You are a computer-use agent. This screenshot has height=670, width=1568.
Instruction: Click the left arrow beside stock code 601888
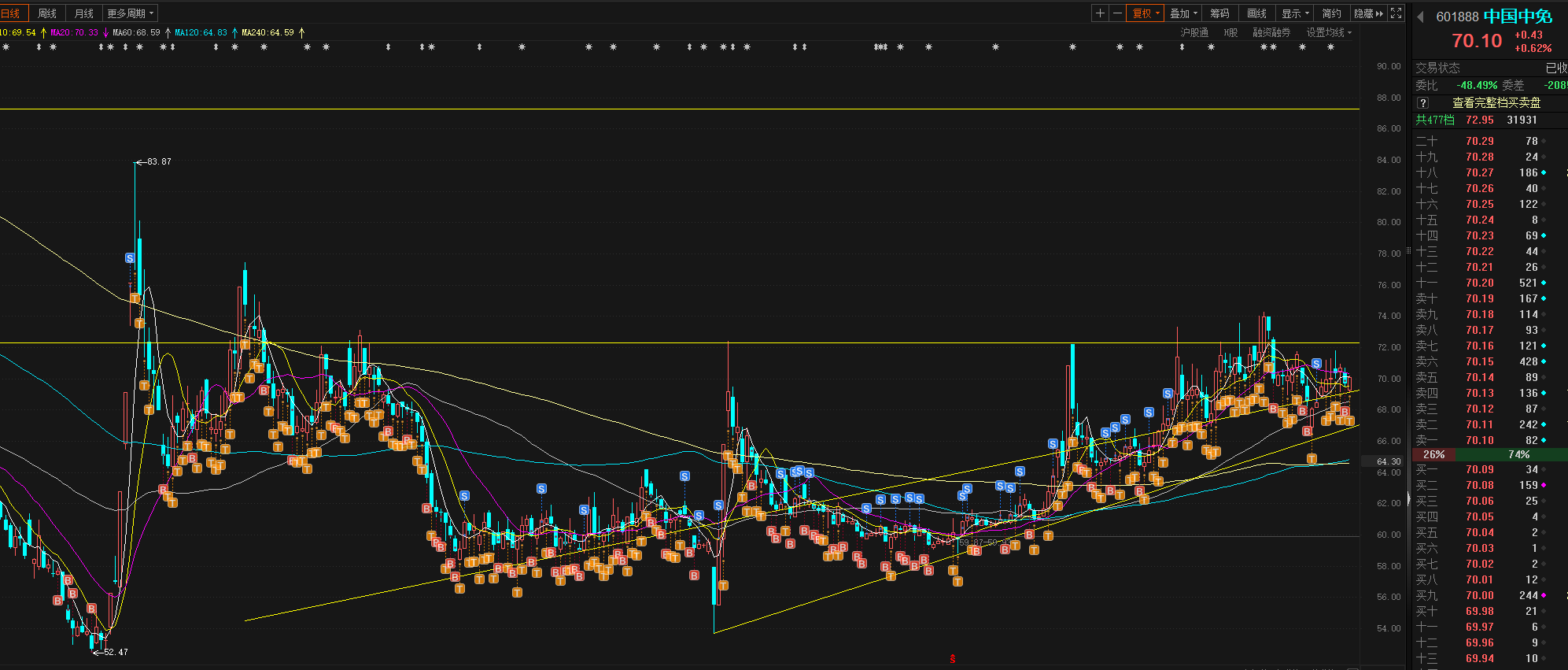(x=1420, y=17)
